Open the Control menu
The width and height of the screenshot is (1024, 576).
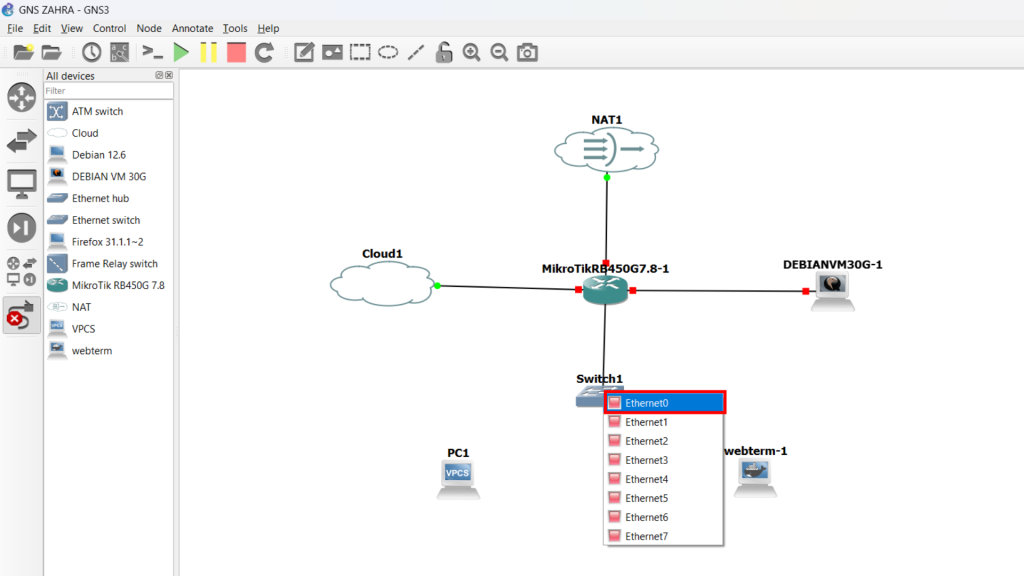[109, 28]
